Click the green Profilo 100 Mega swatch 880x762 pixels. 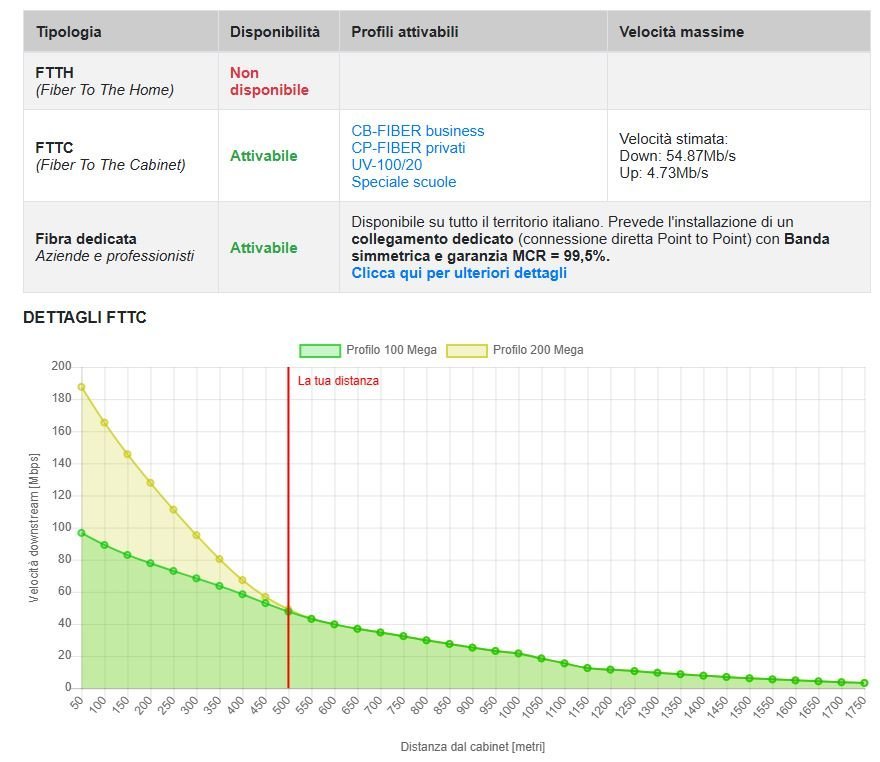(319, 350)
